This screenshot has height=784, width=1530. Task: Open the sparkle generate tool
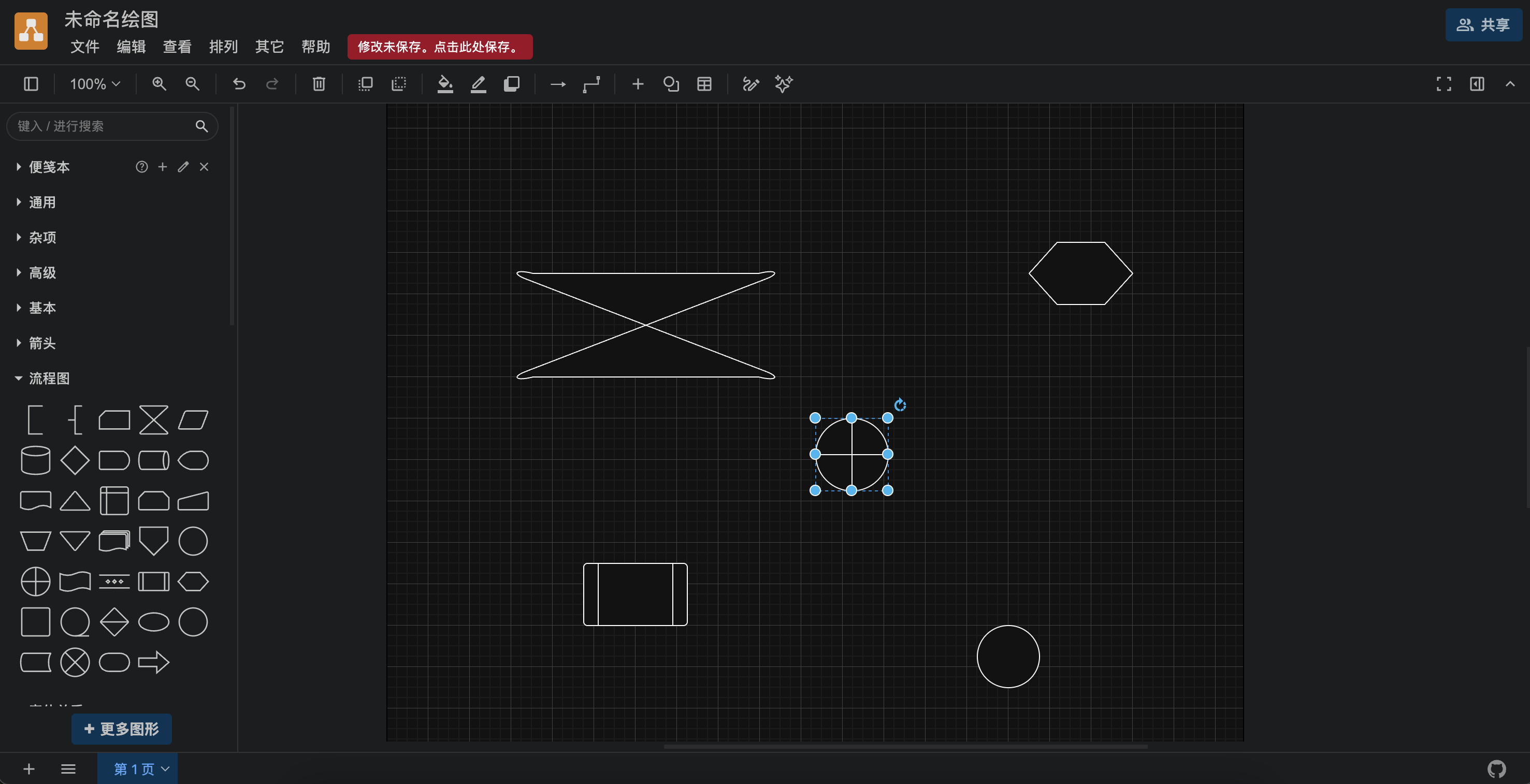tap(784, 84)
